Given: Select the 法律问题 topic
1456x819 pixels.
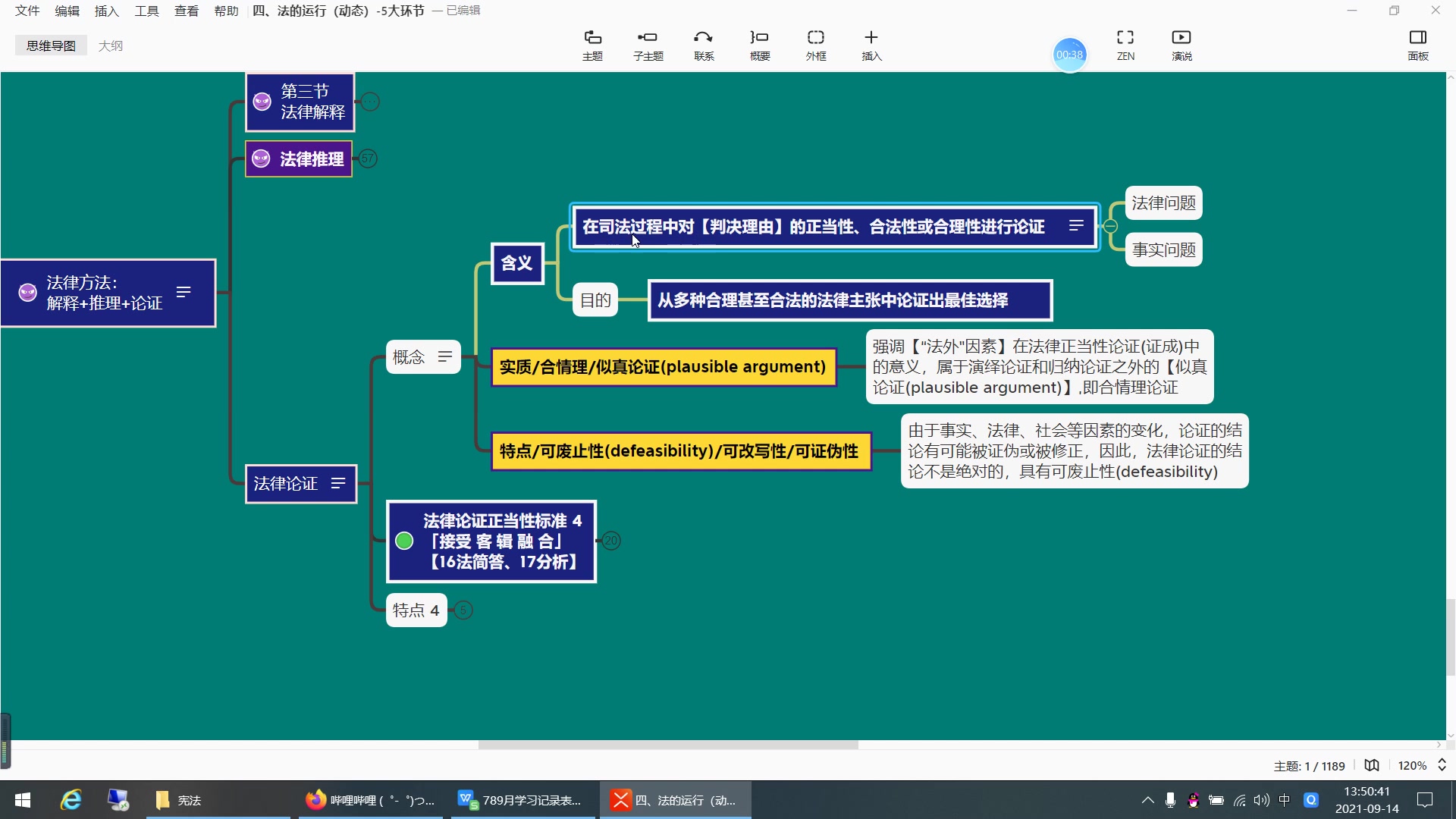Looking at the screenshot, I should [x=1163, y=203].
